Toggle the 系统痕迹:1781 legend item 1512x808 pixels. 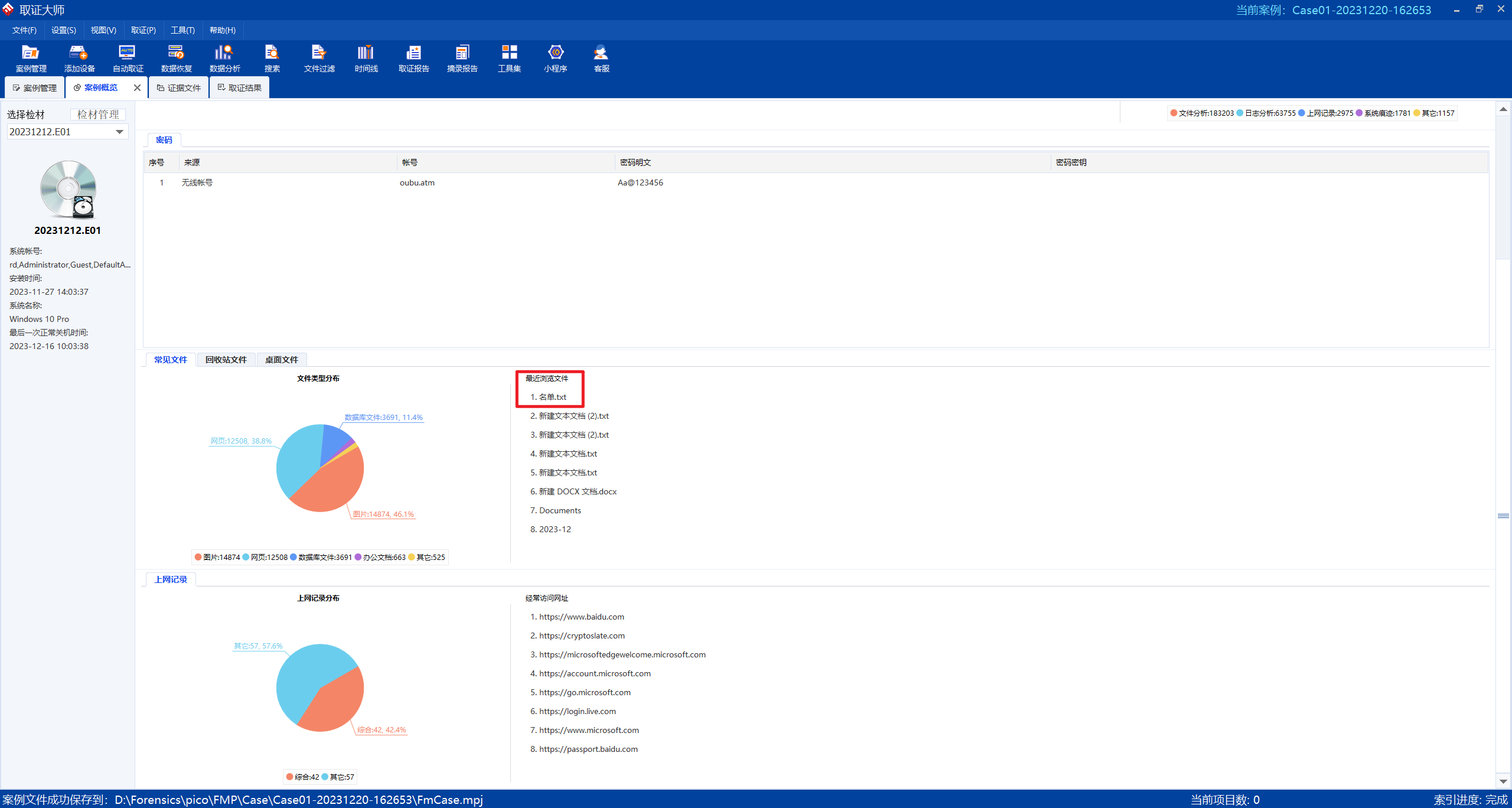pos(1383,113)
